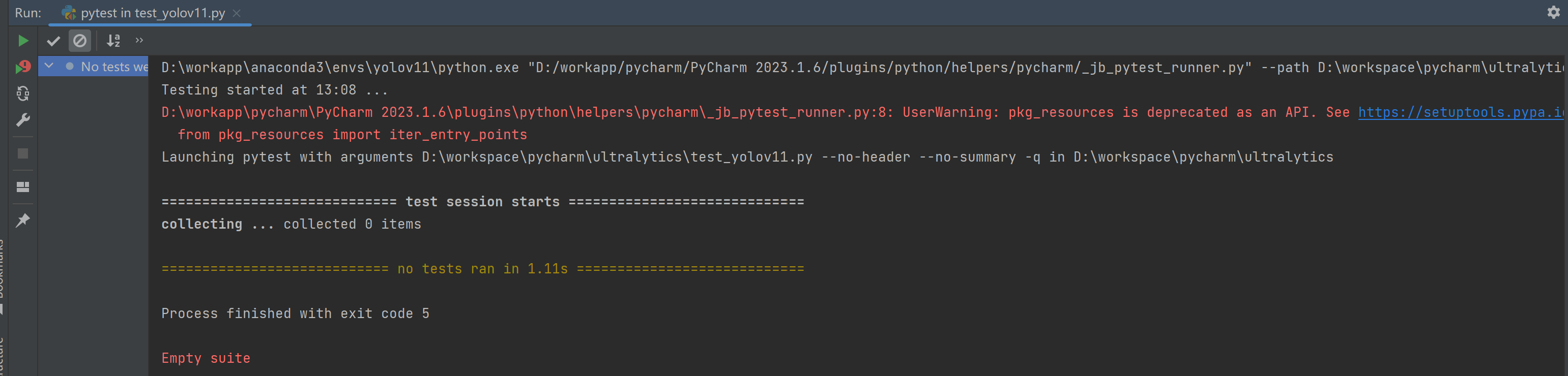This screenshot has height=376, width=1568.
Task: Click the test session starts header
Action: pos(483,202)
